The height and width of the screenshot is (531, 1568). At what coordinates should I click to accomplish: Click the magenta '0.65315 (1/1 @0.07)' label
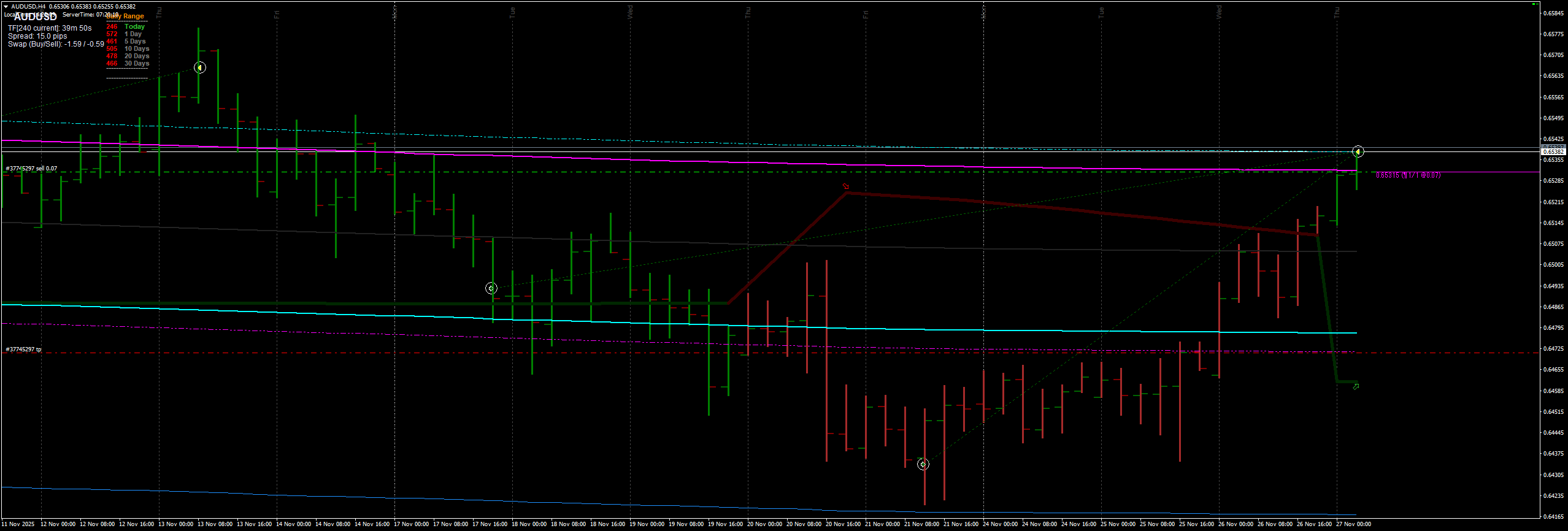(x=1409, y=175)
